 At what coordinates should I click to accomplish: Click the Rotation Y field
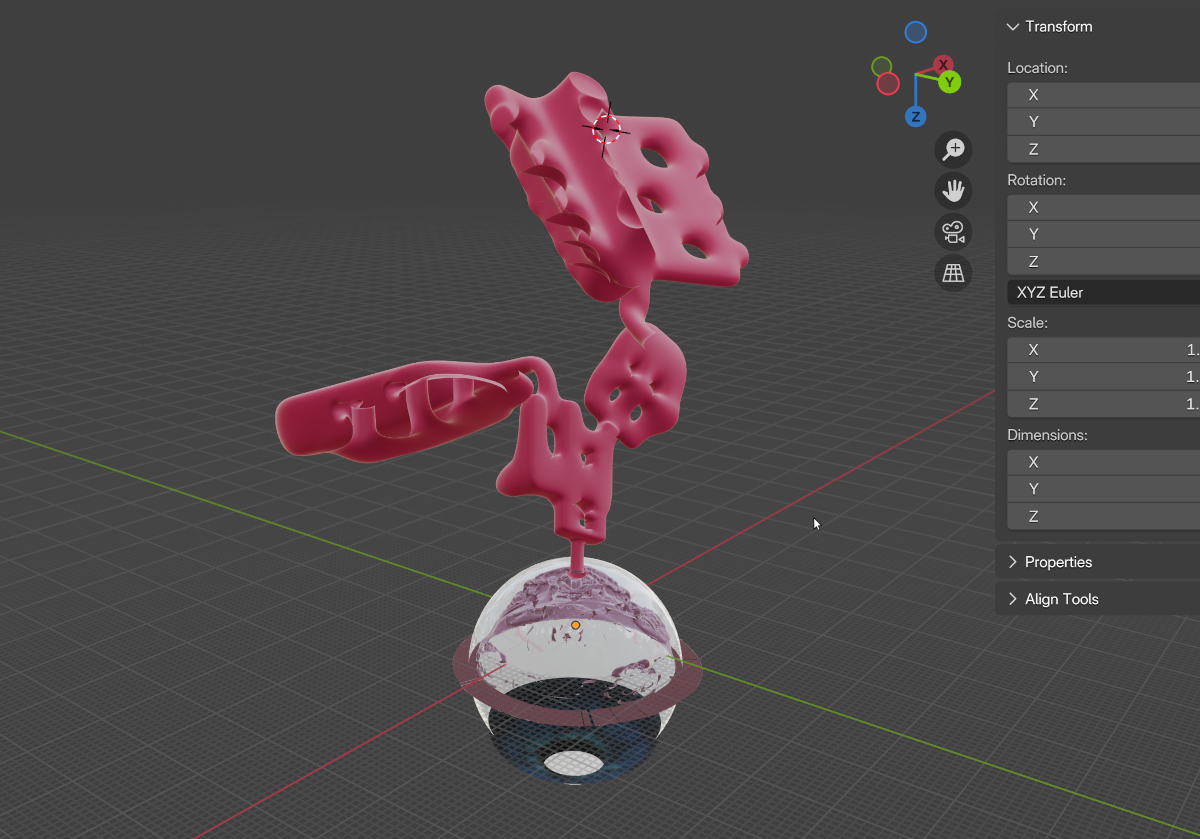pos(1103,234)
